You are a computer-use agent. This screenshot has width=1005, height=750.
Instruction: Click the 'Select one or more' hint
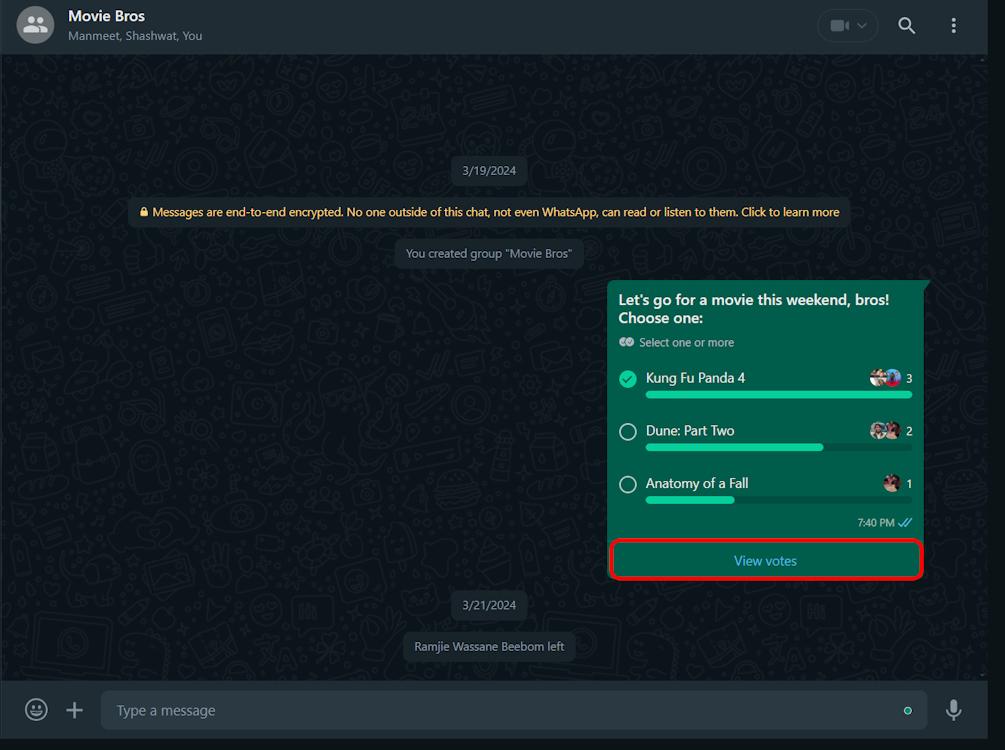pyautogui.click(x=686, y=342)
